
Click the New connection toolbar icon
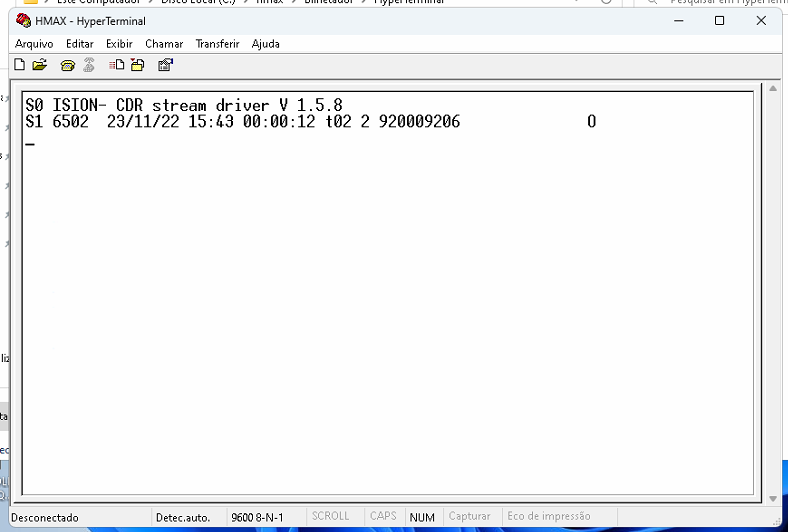pos(20,65)
